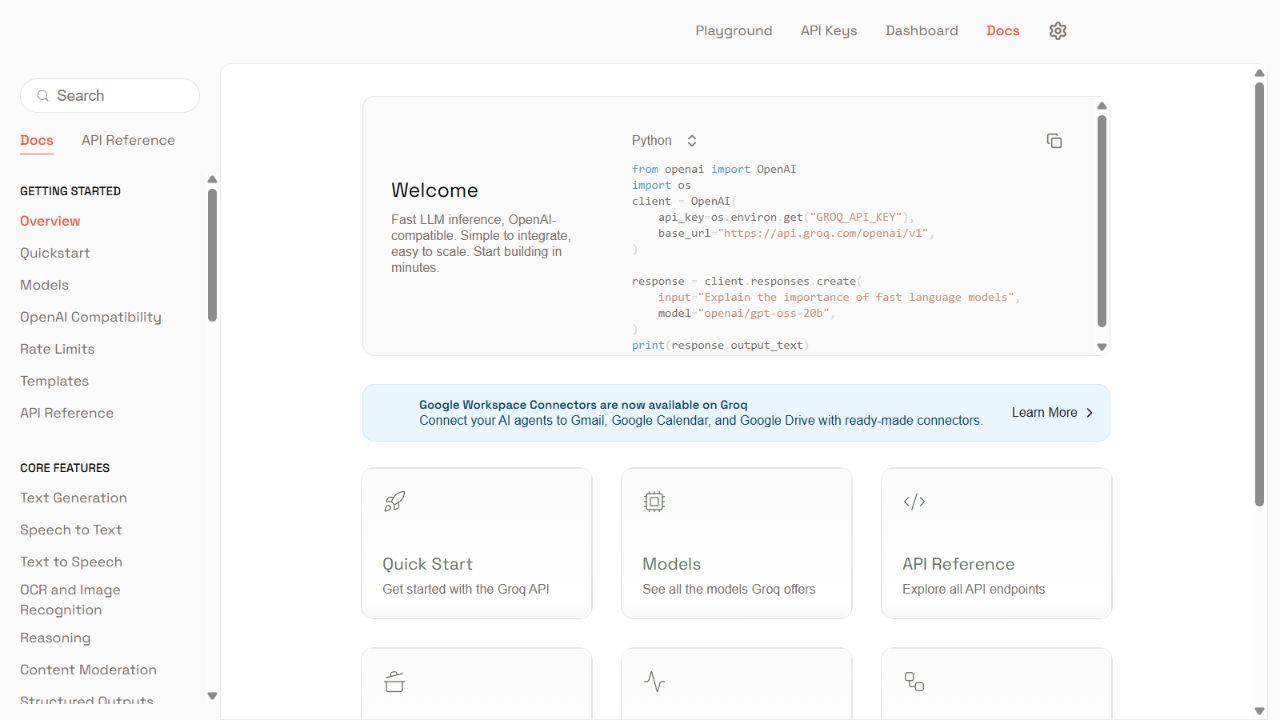Click sidebar scrollbar up arrow

tap(212, 180)
